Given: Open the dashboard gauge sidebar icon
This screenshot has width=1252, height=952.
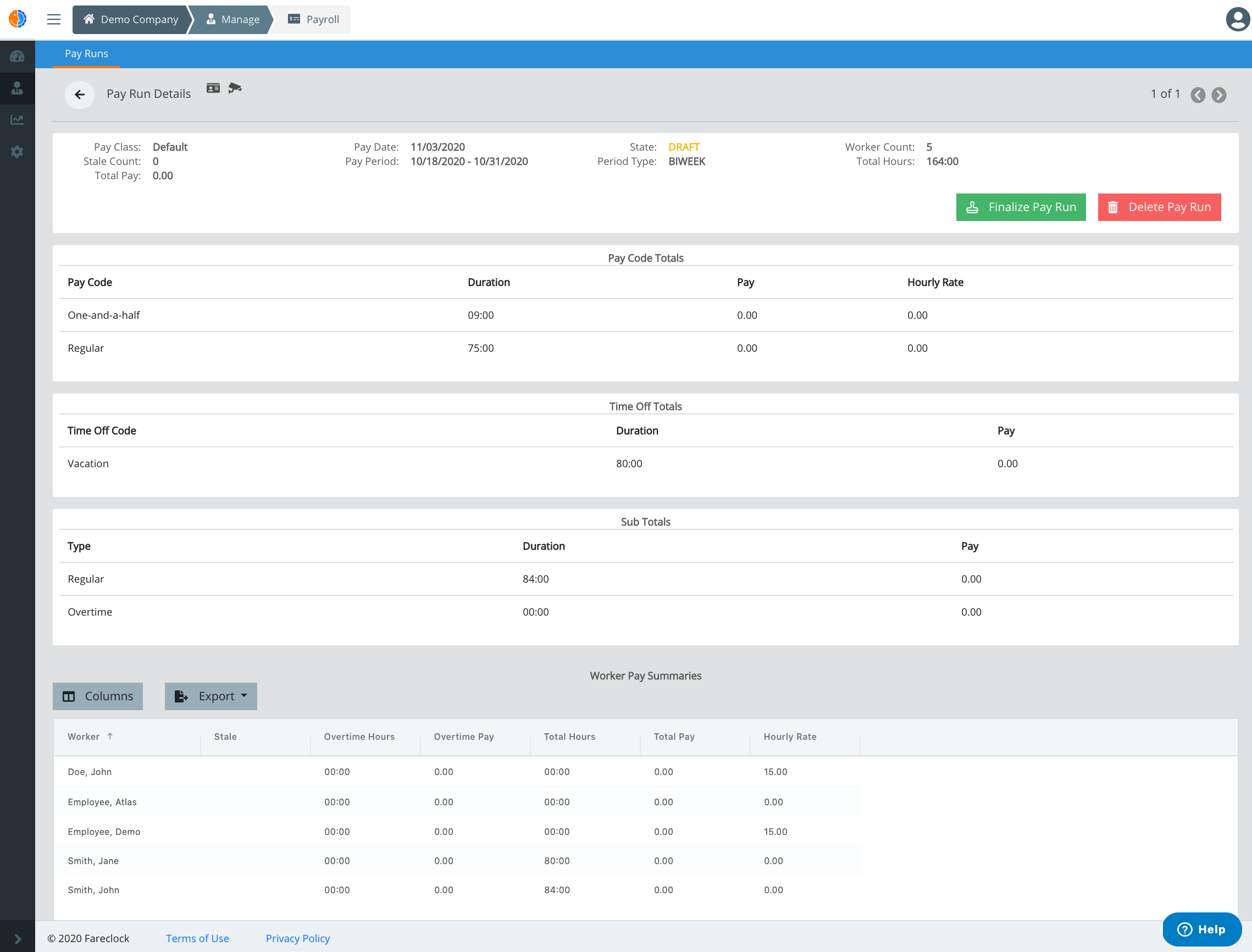Looking at the screenshot, I should pos(17,56).
